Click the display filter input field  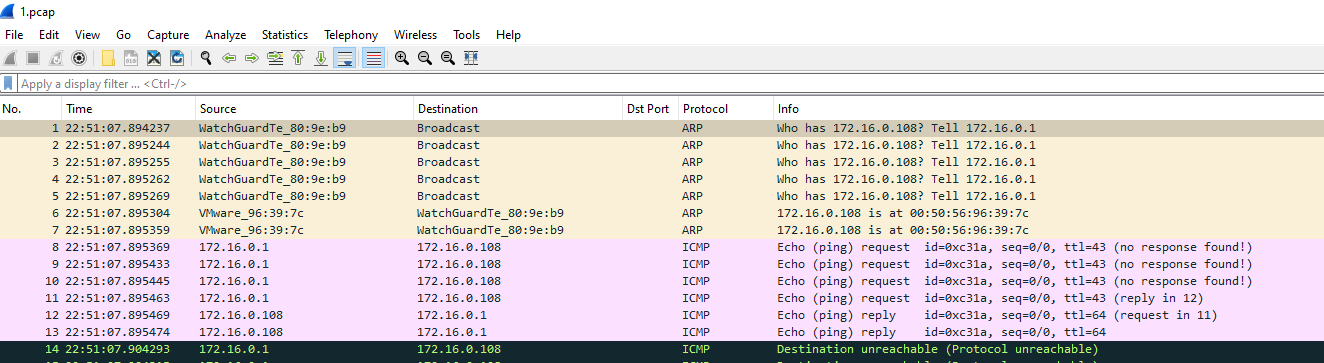pyautogui.click(x=670, y=84)
